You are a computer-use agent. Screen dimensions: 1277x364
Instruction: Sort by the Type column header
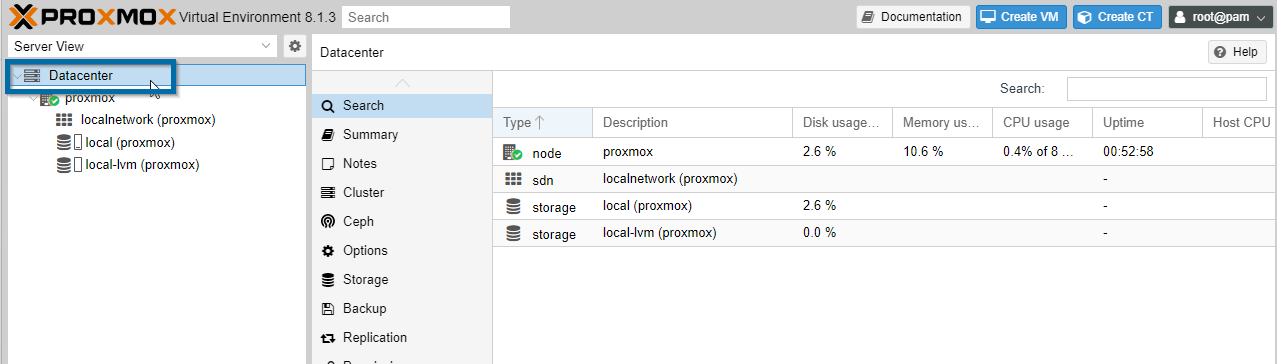(543, 122)
